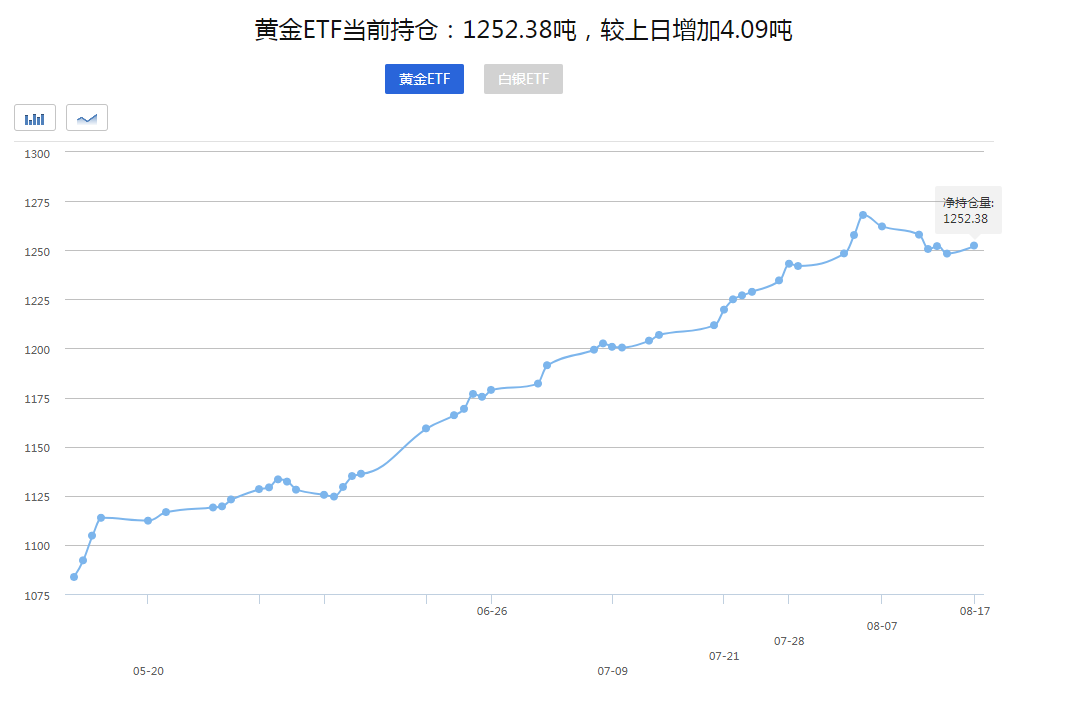Click the 07-09 x-axis date label
This screenshot has width=1083, height=710.
click(x=613, y=671)
